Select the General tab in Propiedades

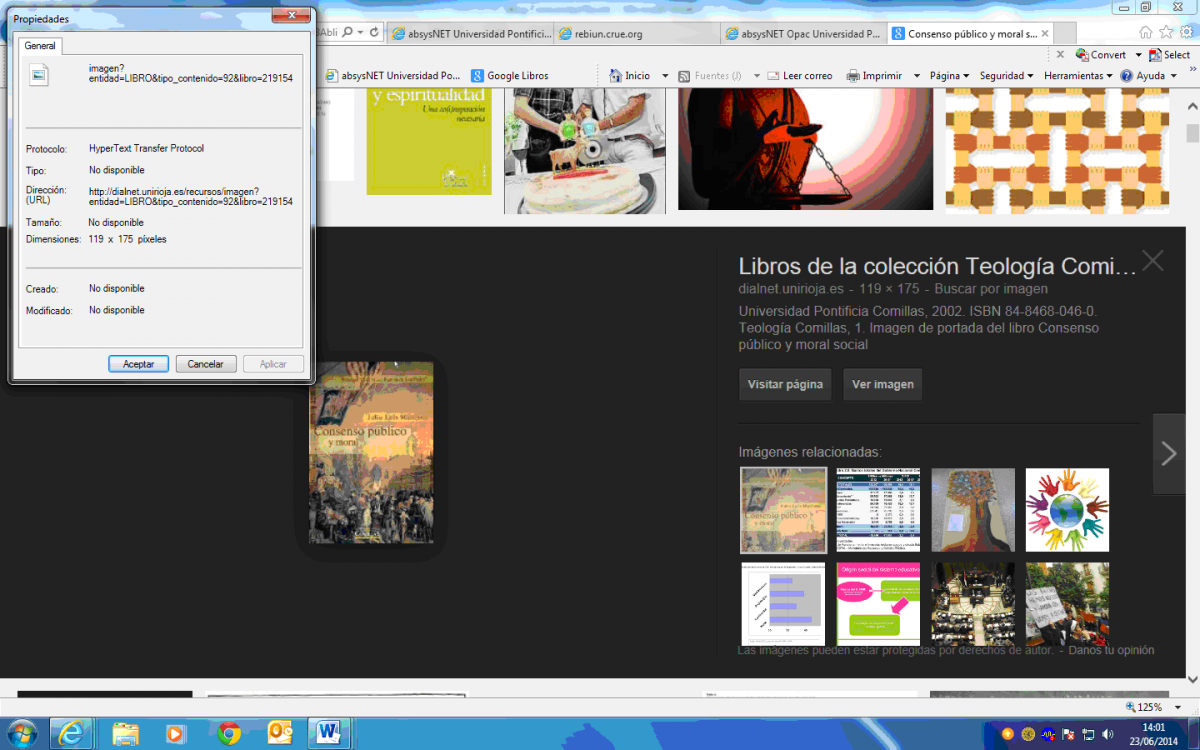click(x=40, y=46)
